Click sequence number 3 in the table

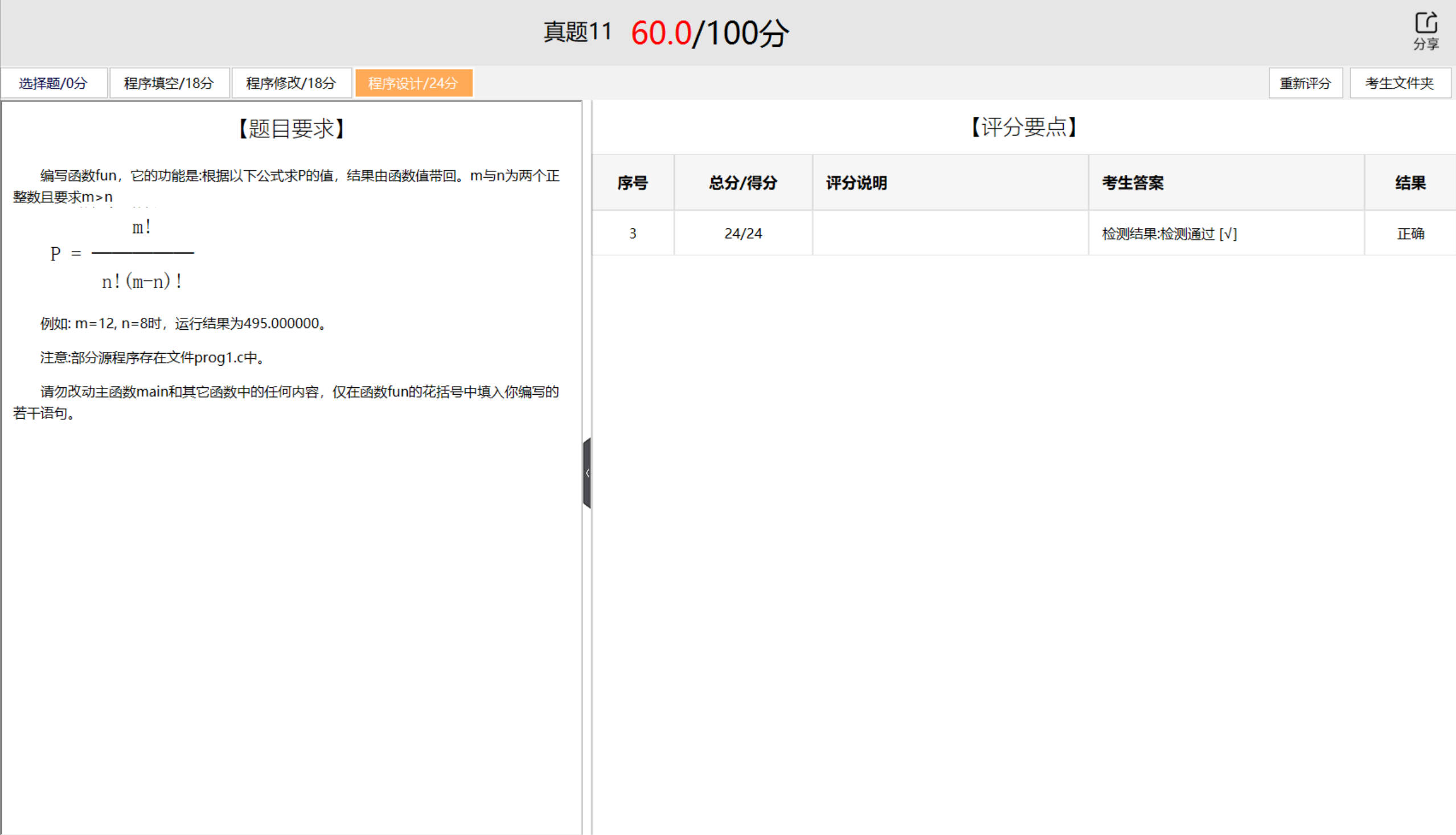click(633, 234)
